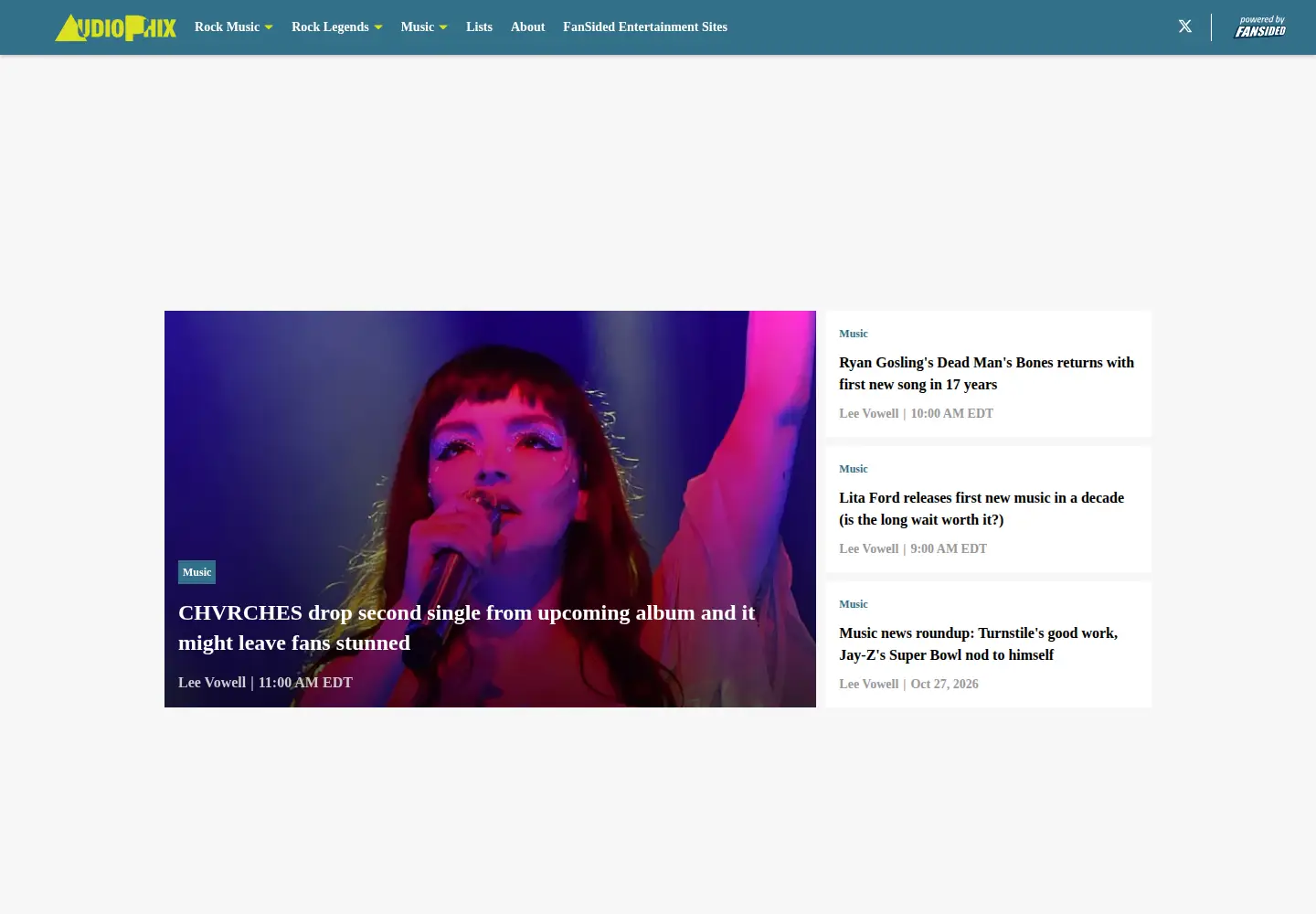The image size is (1316, 914).
Task: Open Lee Vowell author link on CHVRCHES story
Action: (x=212, y=683)
